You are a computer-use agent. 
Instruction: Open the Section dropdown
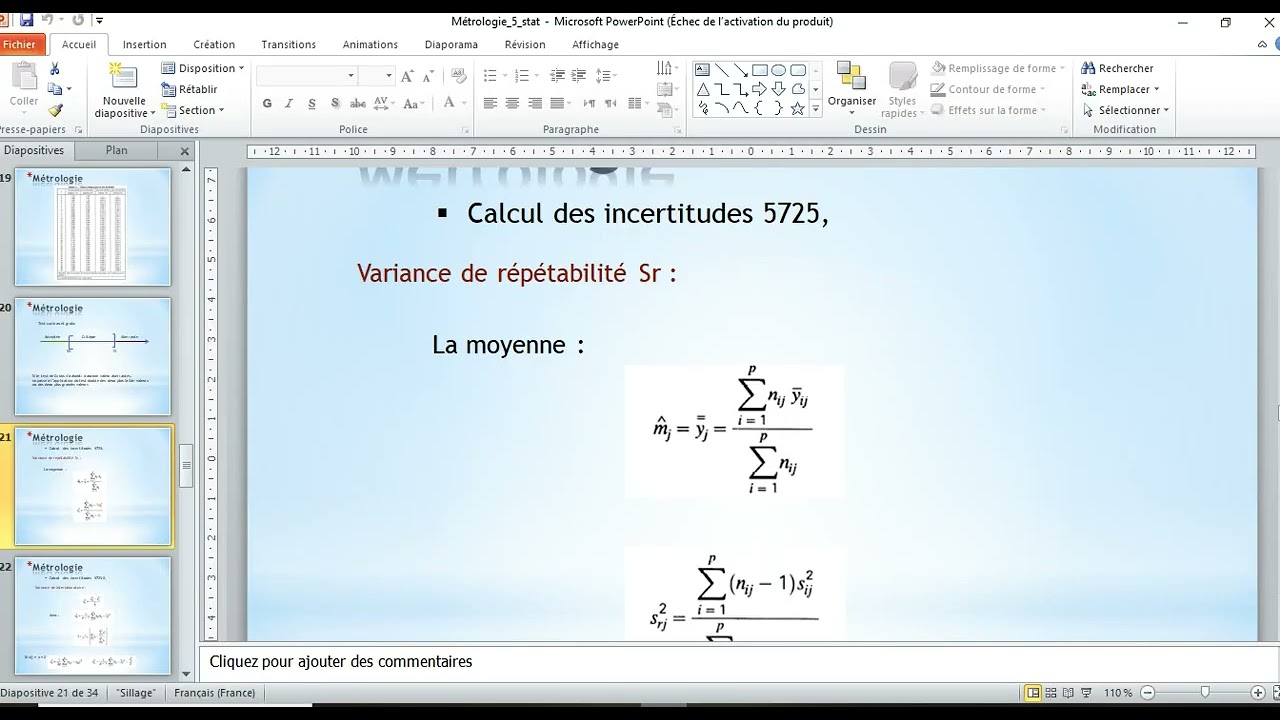[x=194, y=110]
